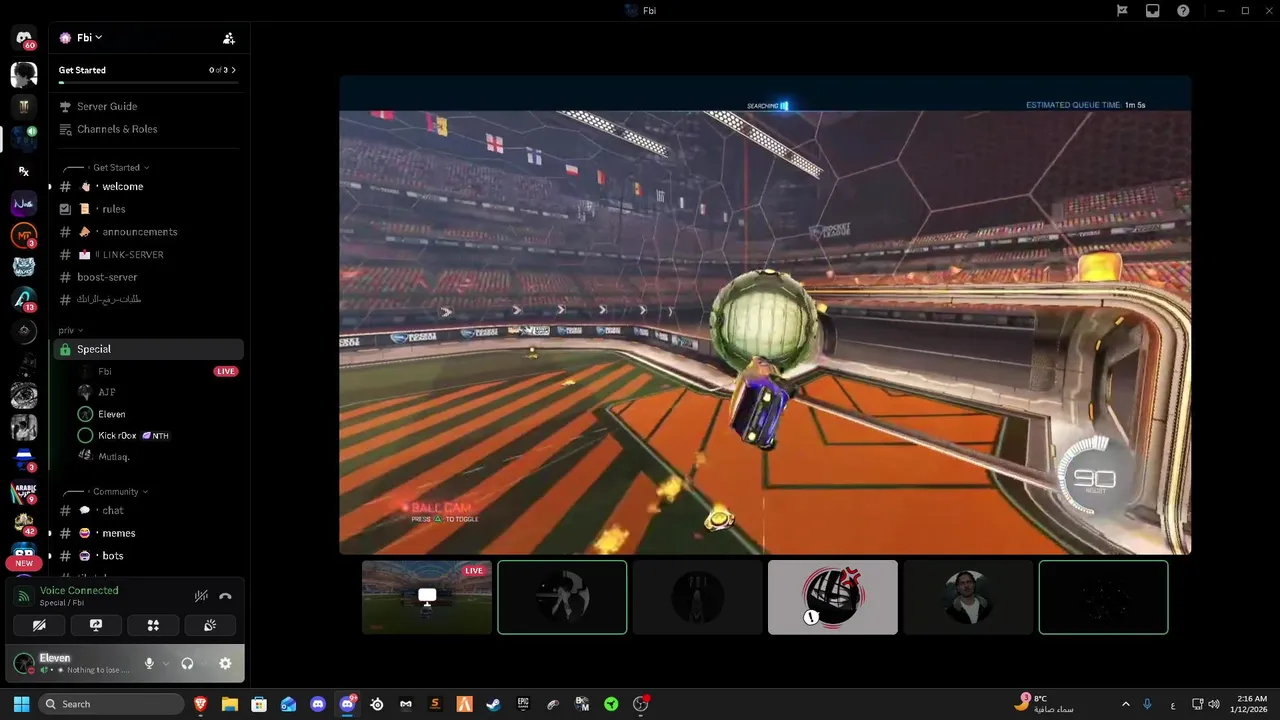Open the chat channel

point(148,510)
